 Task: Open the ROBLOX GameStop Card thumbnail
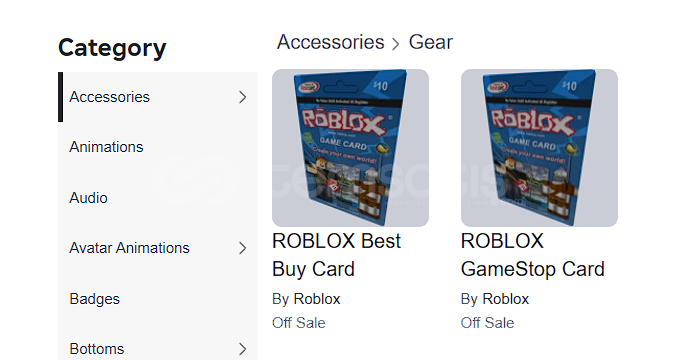(539, 148)
